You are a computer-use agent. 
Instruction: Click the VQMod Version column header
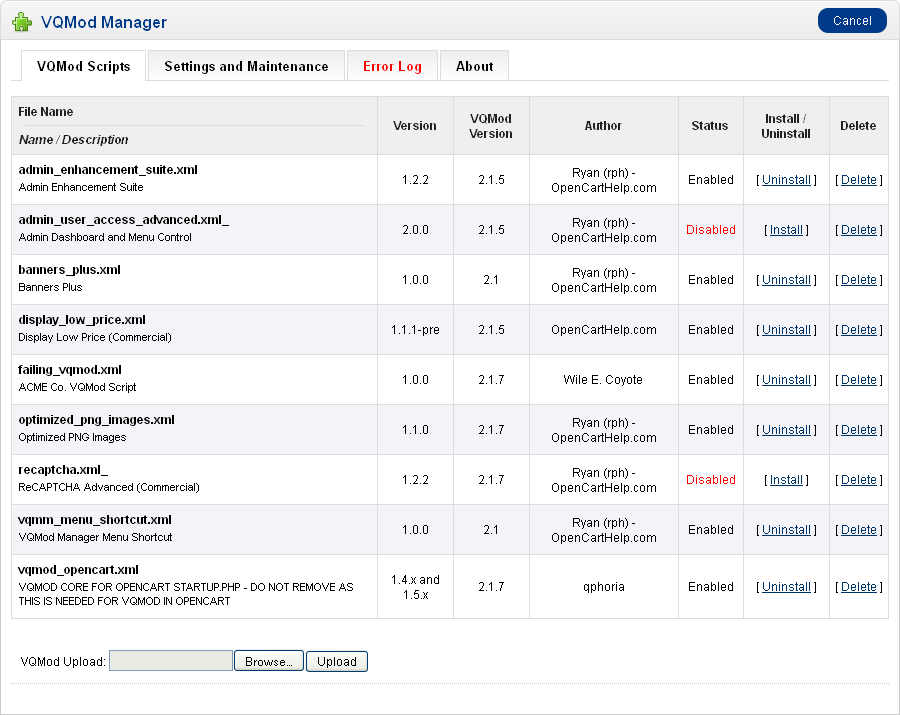pyautogui.click(x=491, y=126)
